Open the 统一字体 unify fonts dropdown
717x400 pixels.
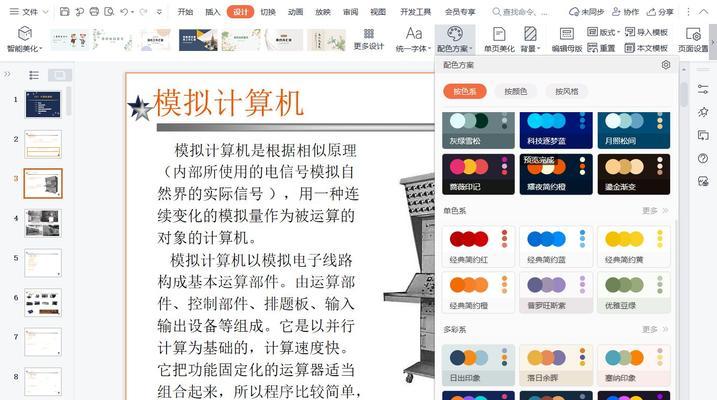pos(413,39)
